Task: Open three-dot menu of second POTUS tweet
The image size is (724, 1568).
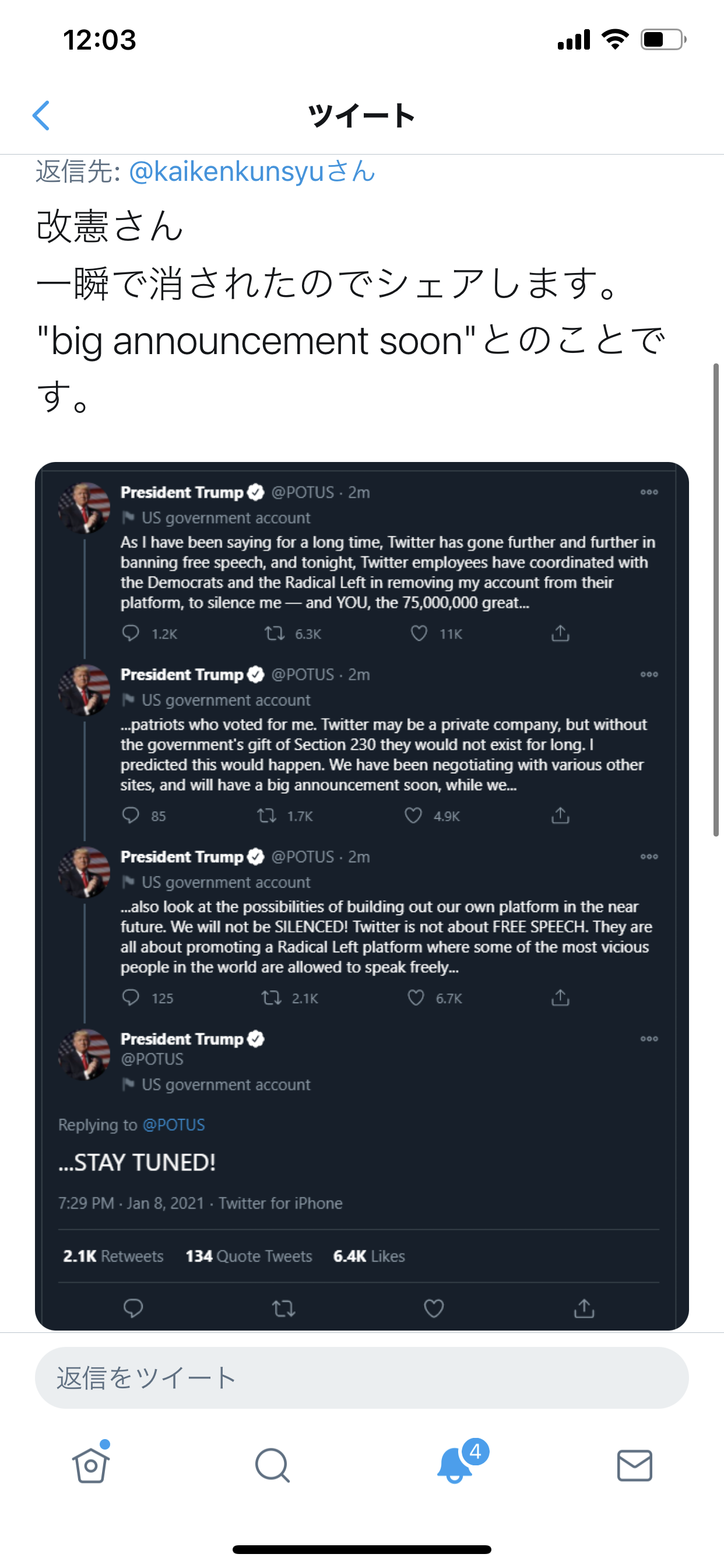Action: pyautogui.click(x=649, y=674)
